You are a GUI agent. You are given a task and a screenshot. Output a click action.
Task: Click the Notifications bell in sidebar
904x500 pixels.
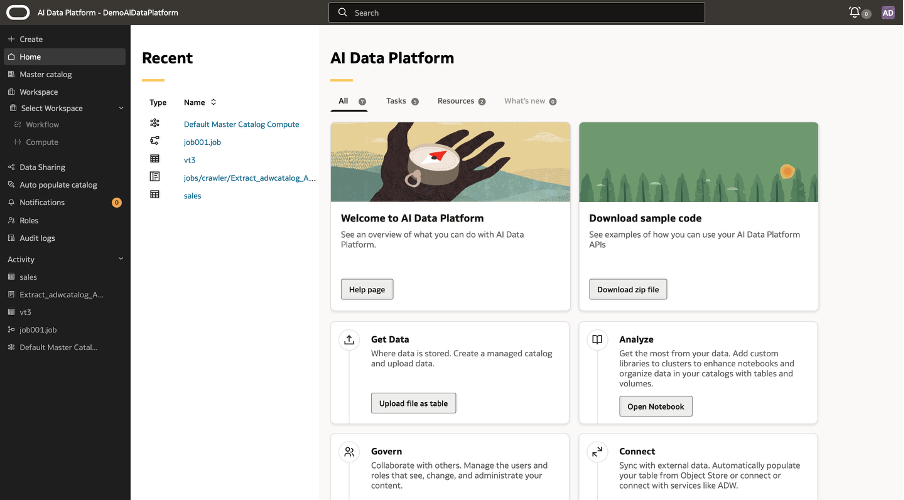coord(11,202)
